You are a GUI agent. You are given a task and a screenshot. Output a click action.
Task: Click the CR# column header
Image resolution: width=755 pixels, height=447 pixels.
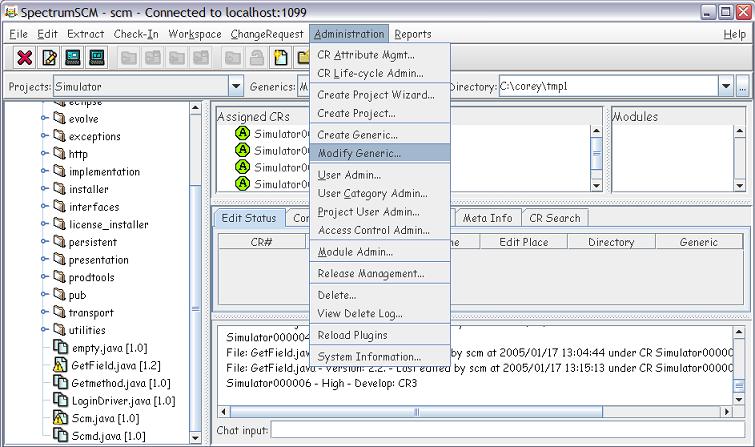coord(261,242)
